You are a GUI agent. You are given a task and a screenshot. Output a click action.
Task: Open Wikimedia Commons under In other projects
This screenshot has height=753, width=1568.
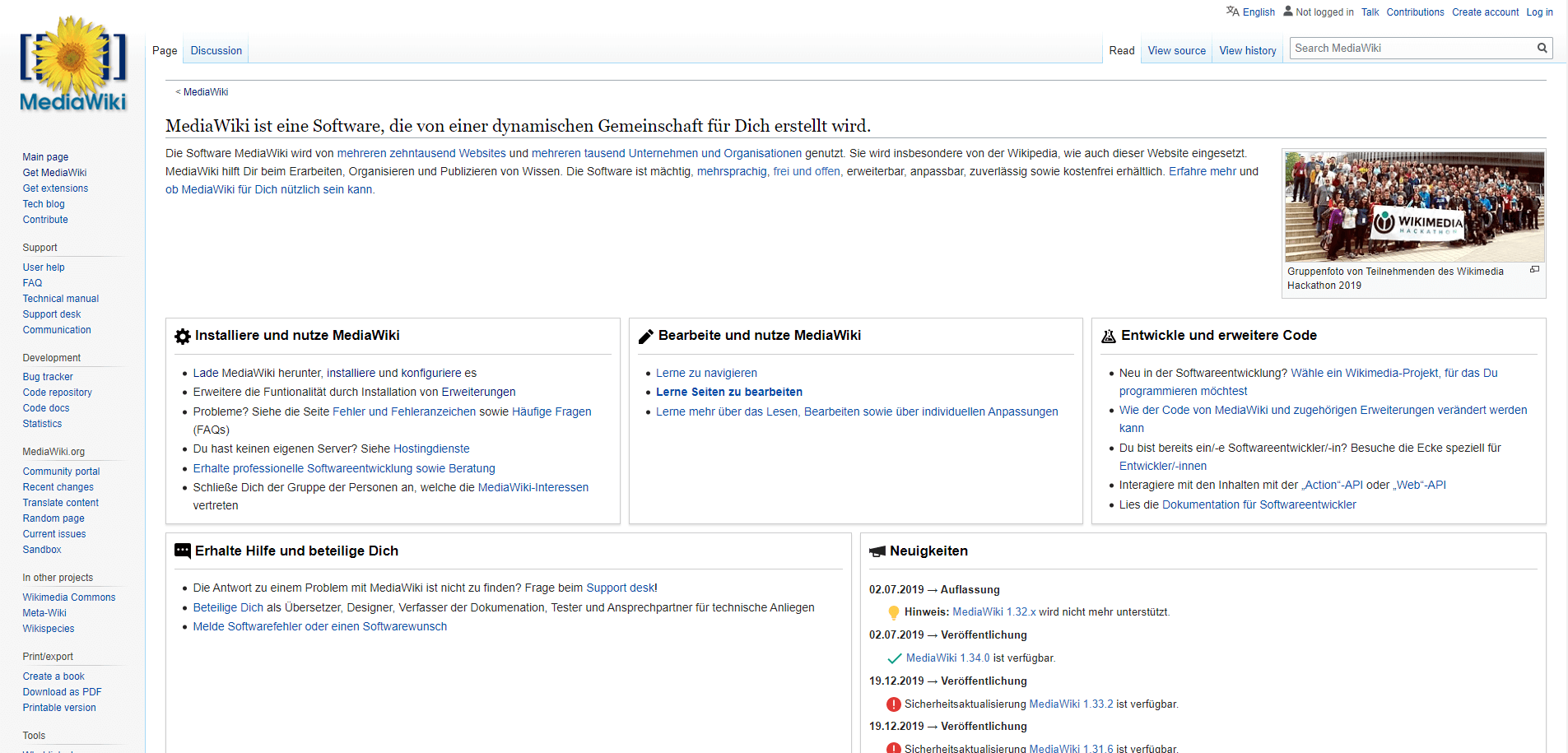pos(69,597)
